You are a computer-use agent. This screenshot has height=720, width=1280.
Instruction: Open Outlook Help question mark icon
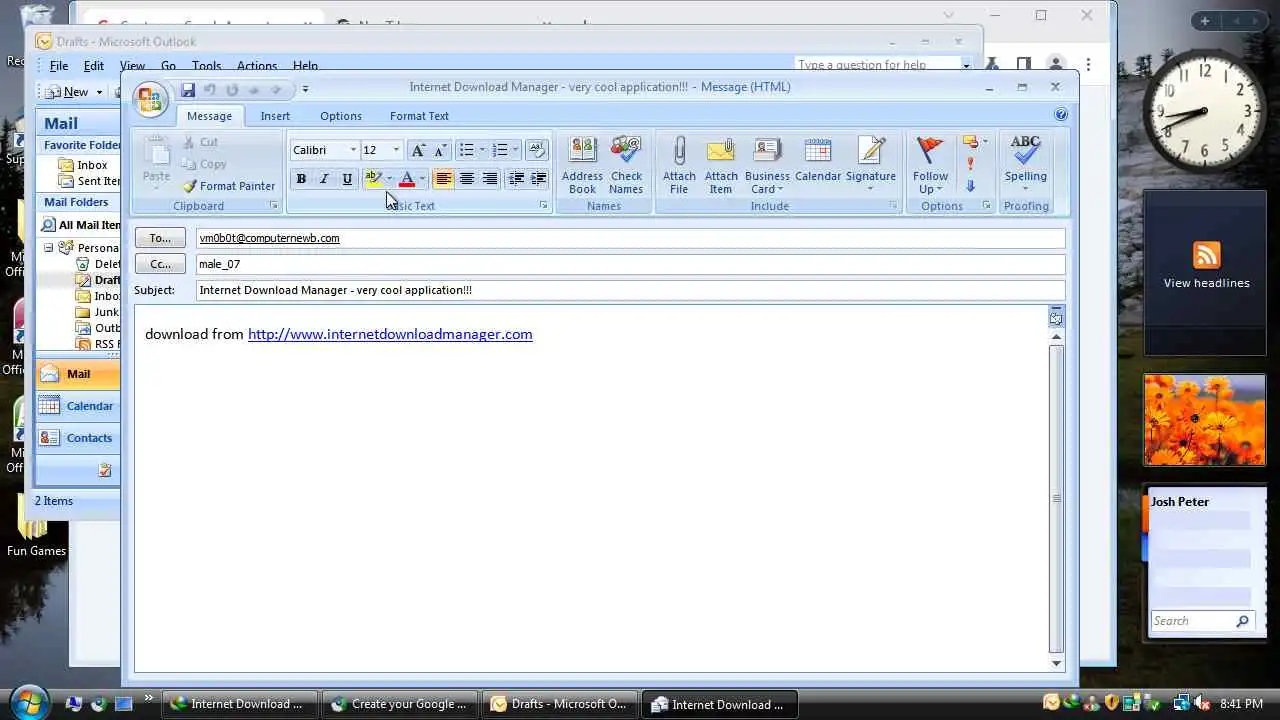(1061, 115)
